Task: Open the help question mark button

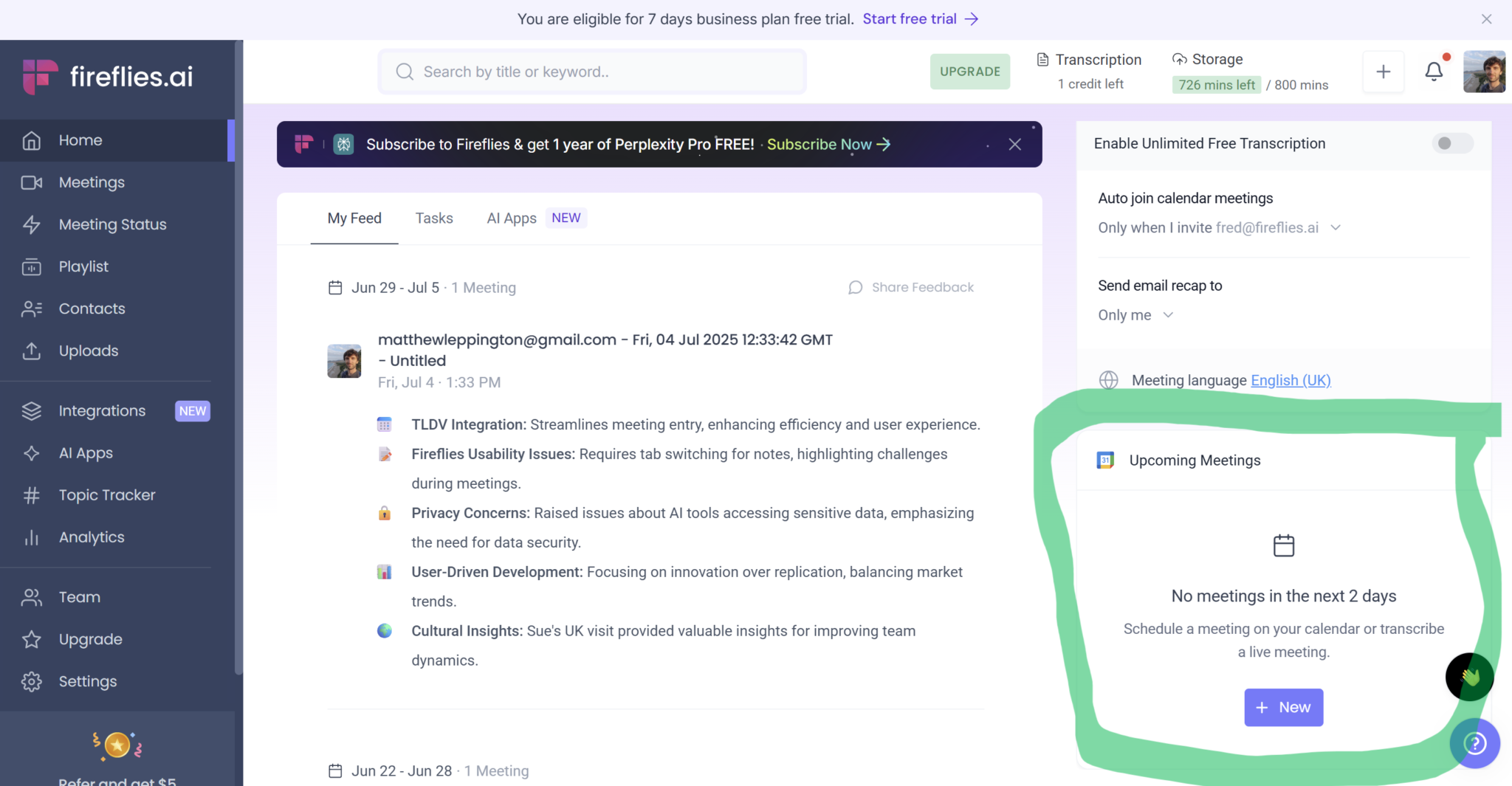Action: [x=1474, y=743]
